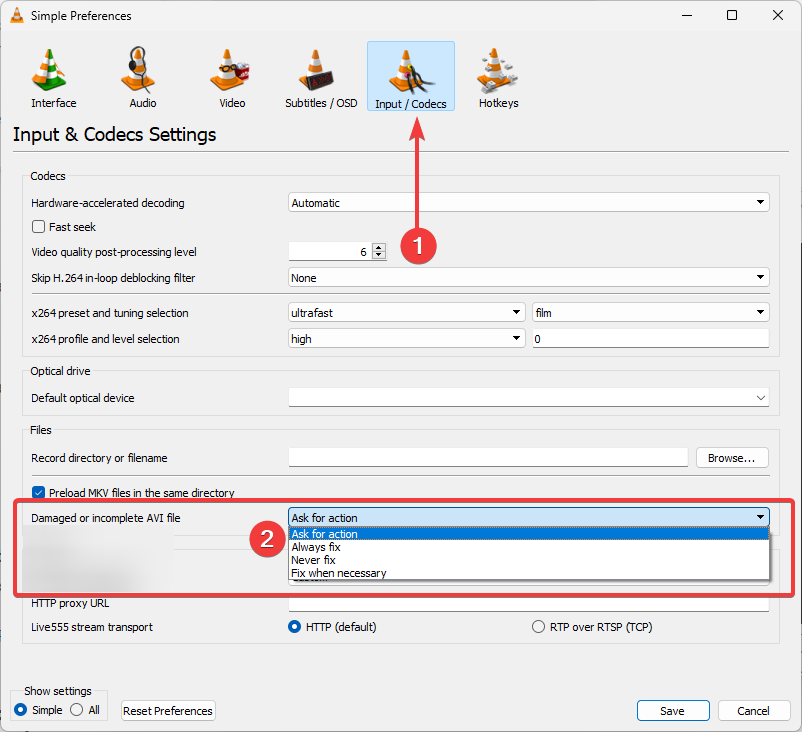This screenshot has height=732, width=802.
Task: Uncheck Preload MKV files in same directory
Action: coord(38,493)
